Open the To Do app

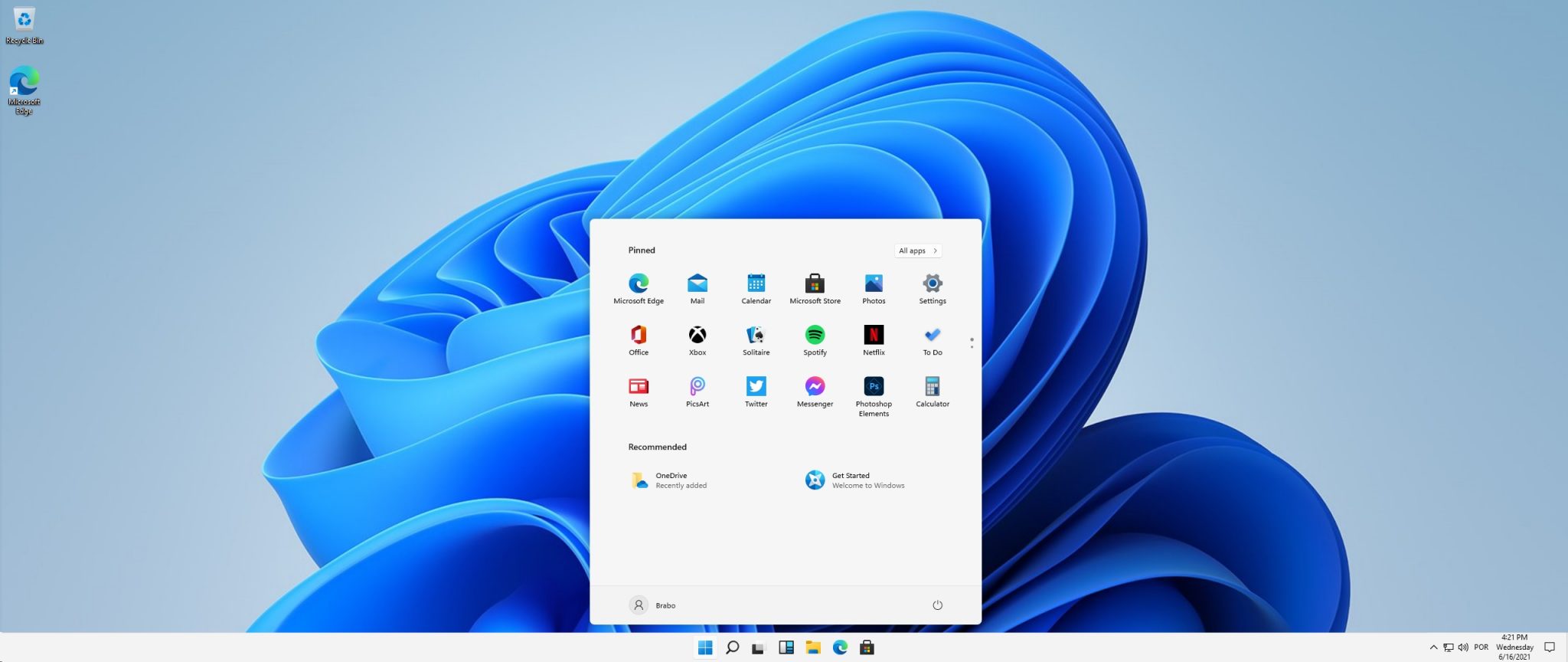(933, 340)
